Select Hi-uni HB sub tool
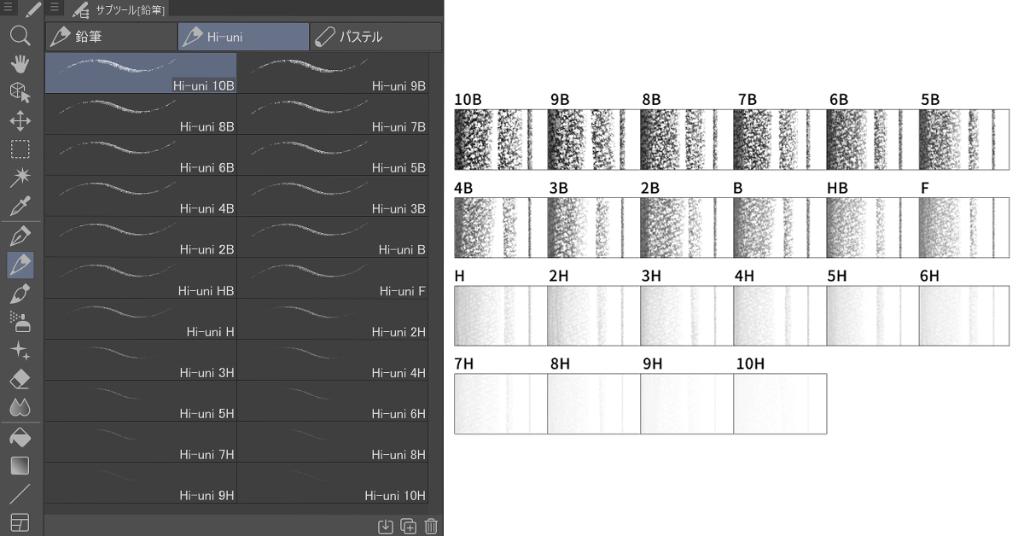 (140, 278)
